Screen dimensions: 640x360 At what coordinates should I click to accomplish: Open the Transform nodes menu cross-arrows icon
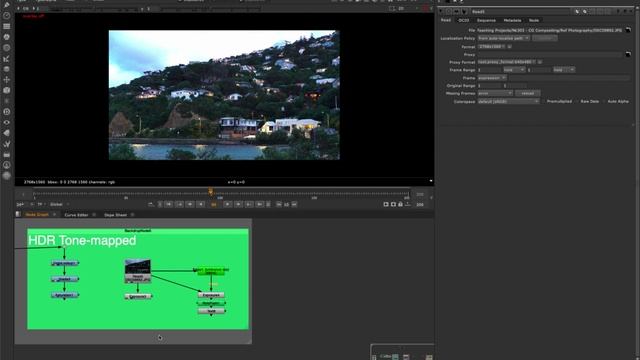click(x=7, y=80)
